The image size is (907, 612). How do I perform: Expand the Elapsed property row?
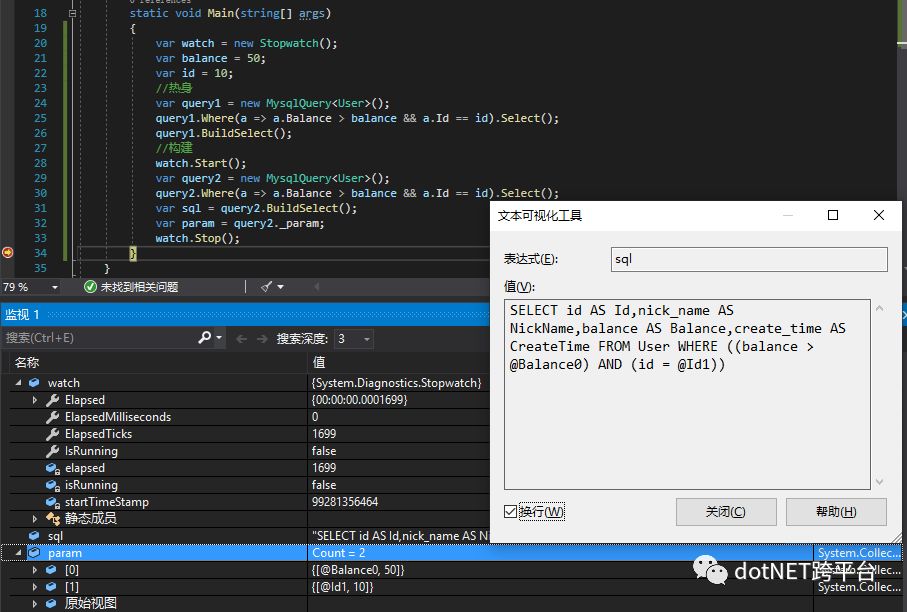click(x=35, y=400)
